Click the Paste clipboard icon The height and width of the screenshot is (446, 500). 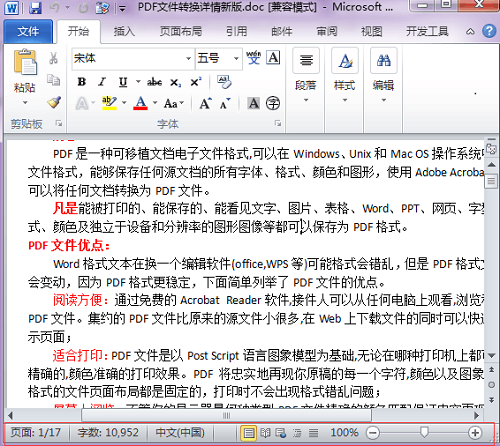coord(25,62)
